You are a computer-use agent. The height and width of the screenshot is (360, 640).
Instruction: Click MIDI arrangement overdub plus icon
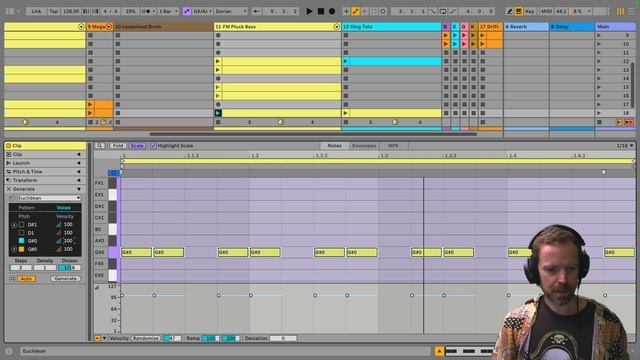tap(346, 11)
